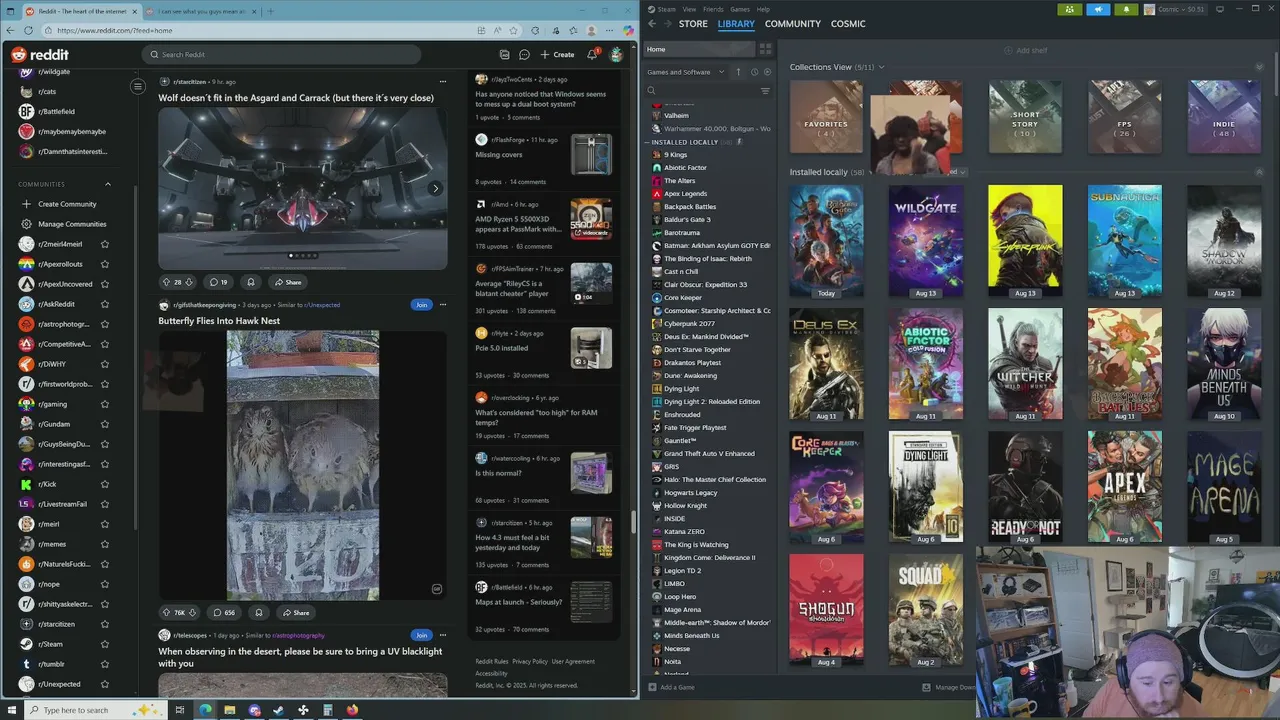
Task: Click the Reddit advertise icon in header
Action: (505, 55)
